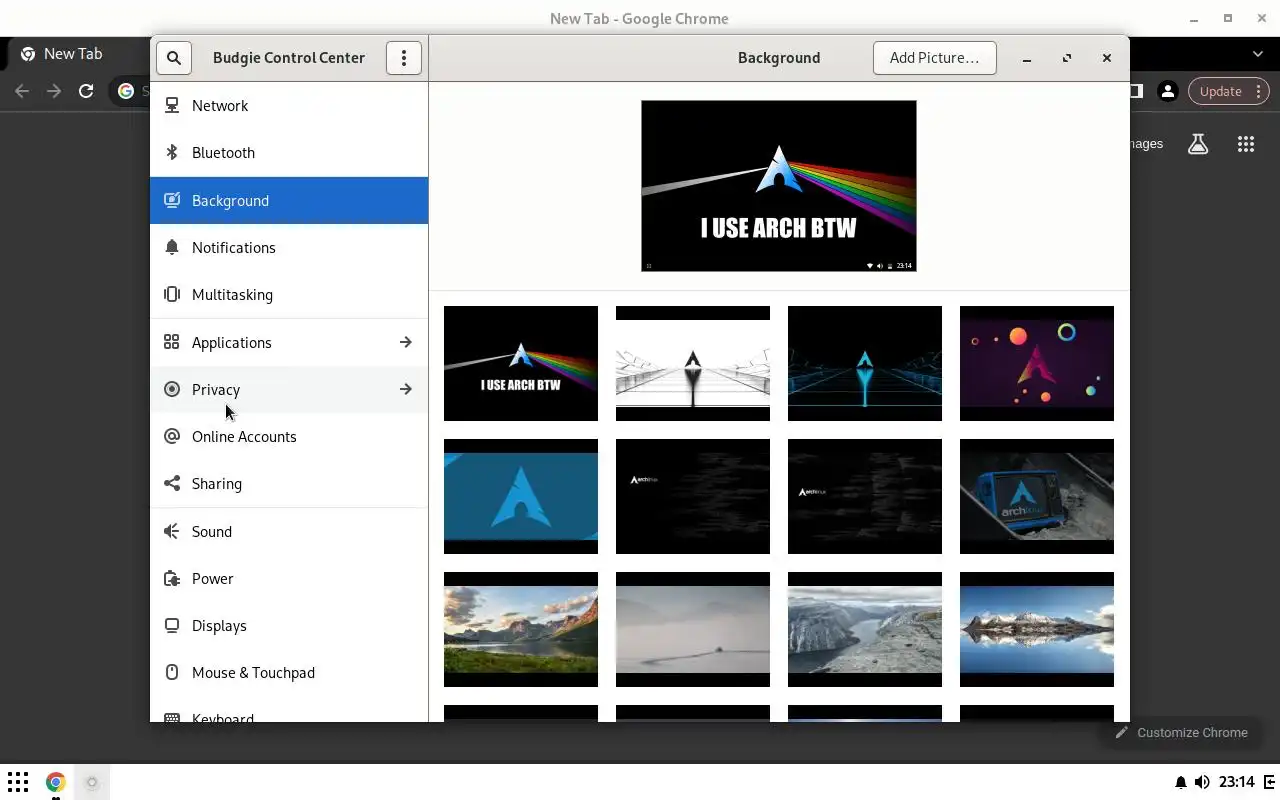Click the Network sidebar icon
1280x800 pixels.
(x=172, y=105)
